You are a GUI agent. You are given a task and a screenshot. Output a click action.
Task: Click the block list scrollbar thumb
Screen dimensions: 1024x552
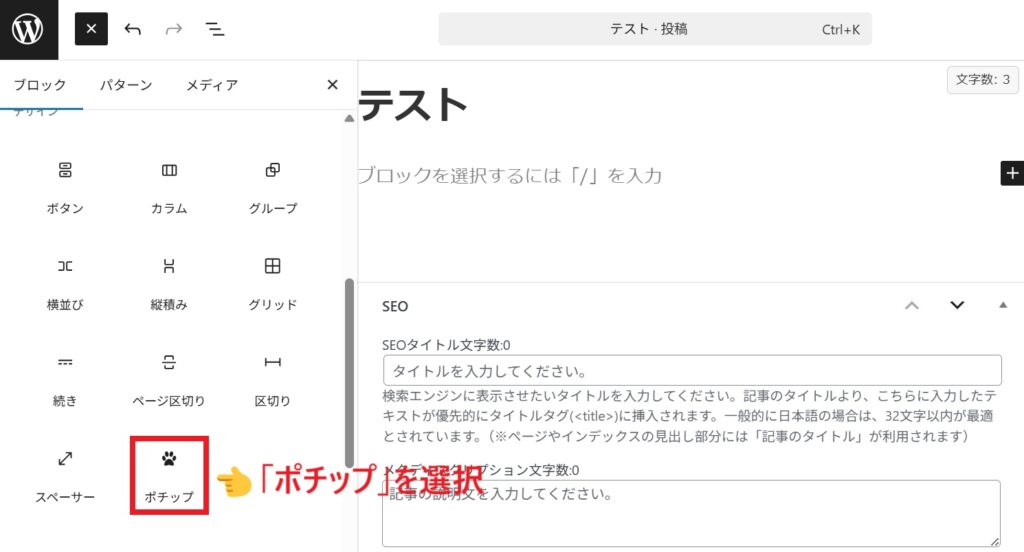point(349,372)
